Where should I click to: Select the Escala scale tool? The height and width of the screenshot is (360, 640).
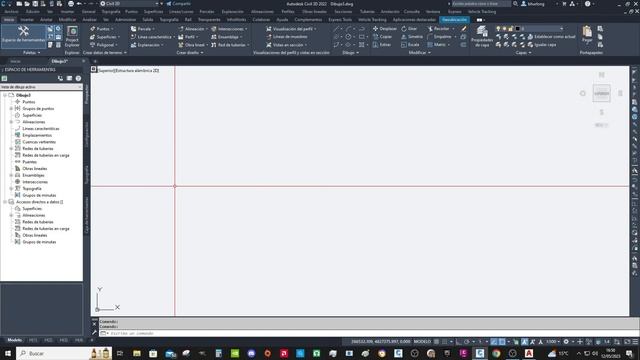click(410, 44)
